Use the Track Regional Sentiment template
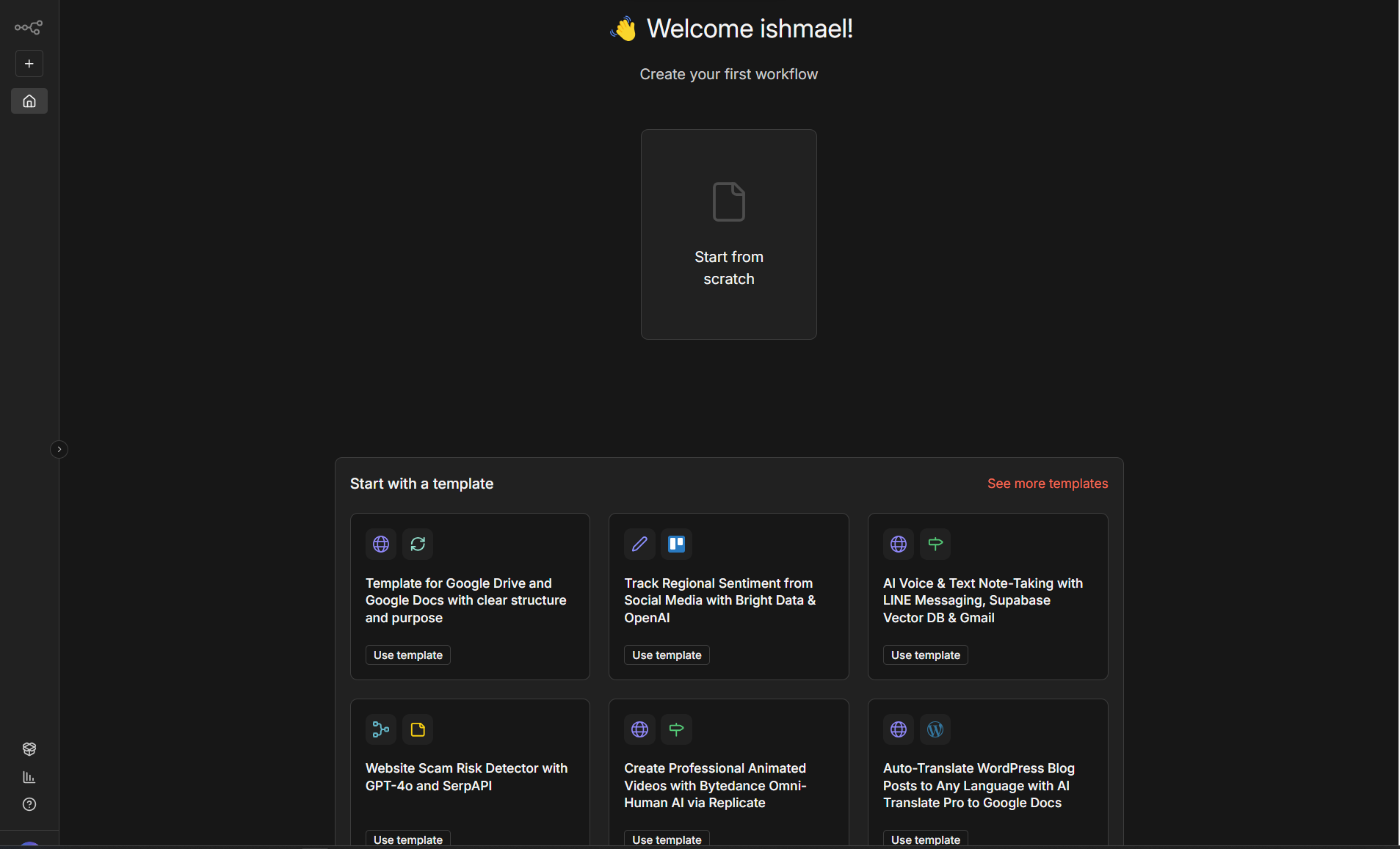Viewport: 1400px width, 849px height. [667, 655]
